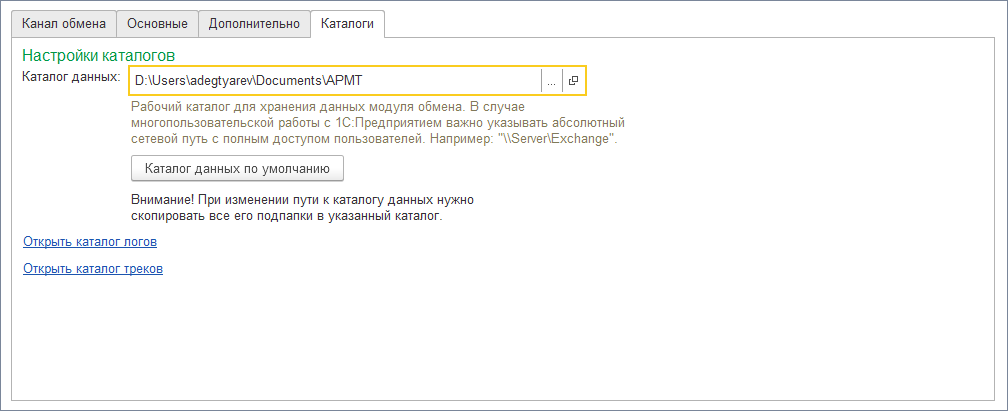Viewport: 1008px width, 411px height.
Task: Click the warning line starting скопировать все его подпапки
Action: (286, 215)
